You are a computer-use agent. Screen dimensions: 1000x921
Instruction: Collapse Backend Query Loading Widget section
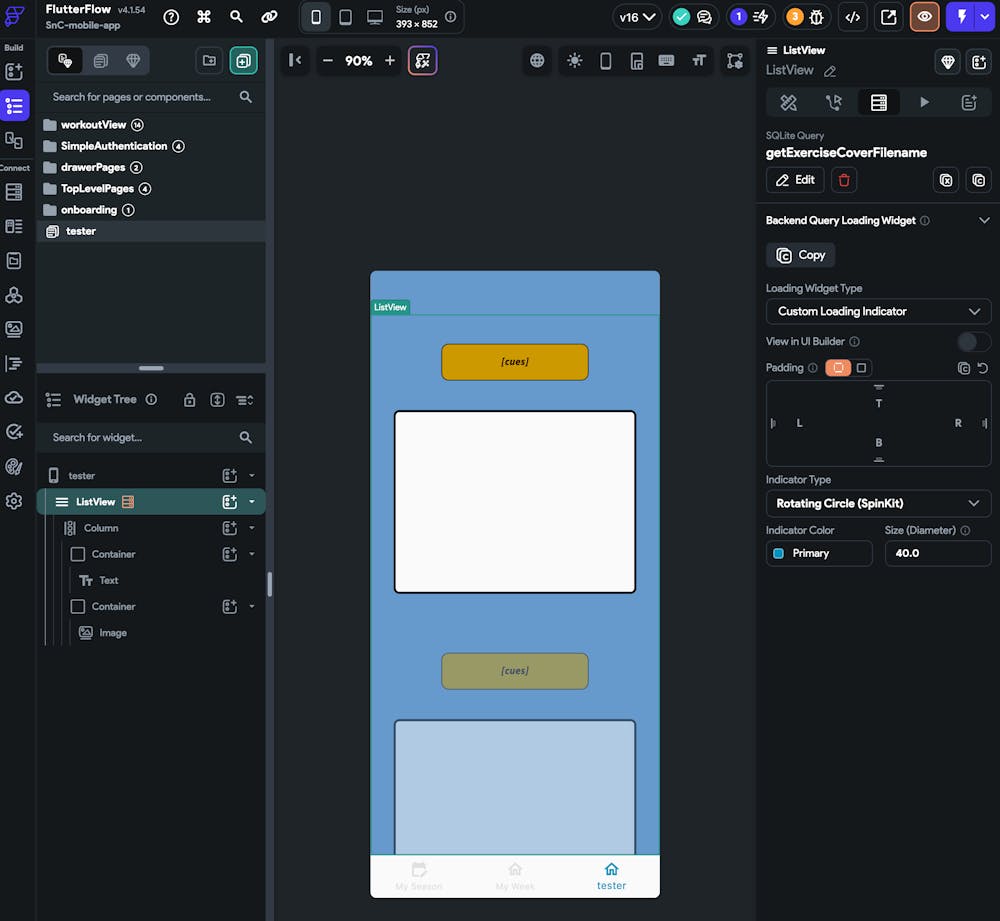click(x=984, y=221)
